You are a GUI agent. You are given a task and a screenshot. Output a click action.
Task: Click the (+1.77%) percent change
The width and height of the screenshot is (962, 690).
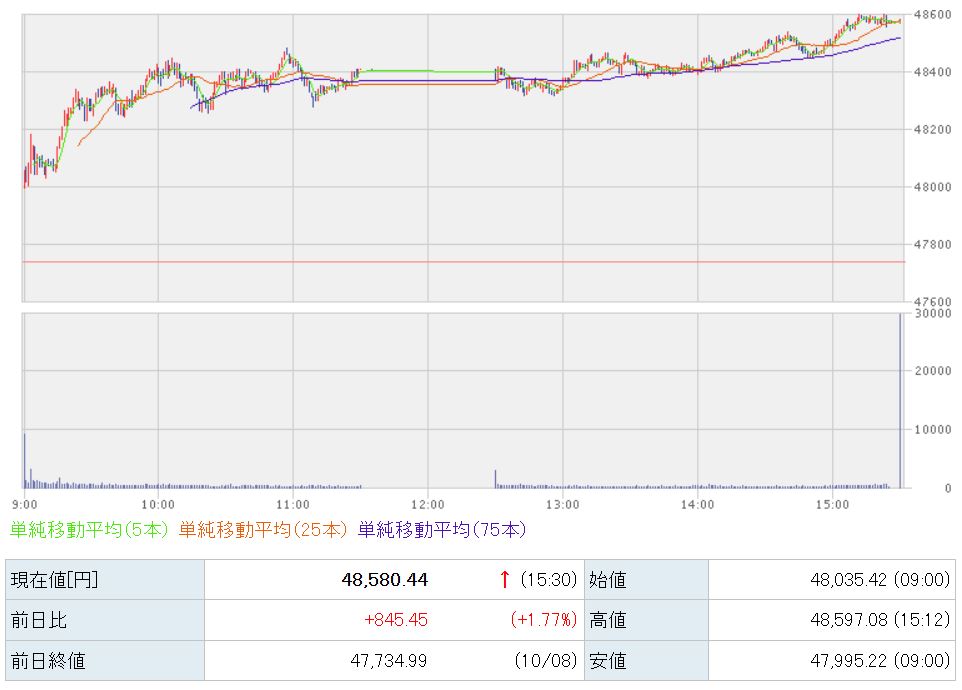click(544, 620)
